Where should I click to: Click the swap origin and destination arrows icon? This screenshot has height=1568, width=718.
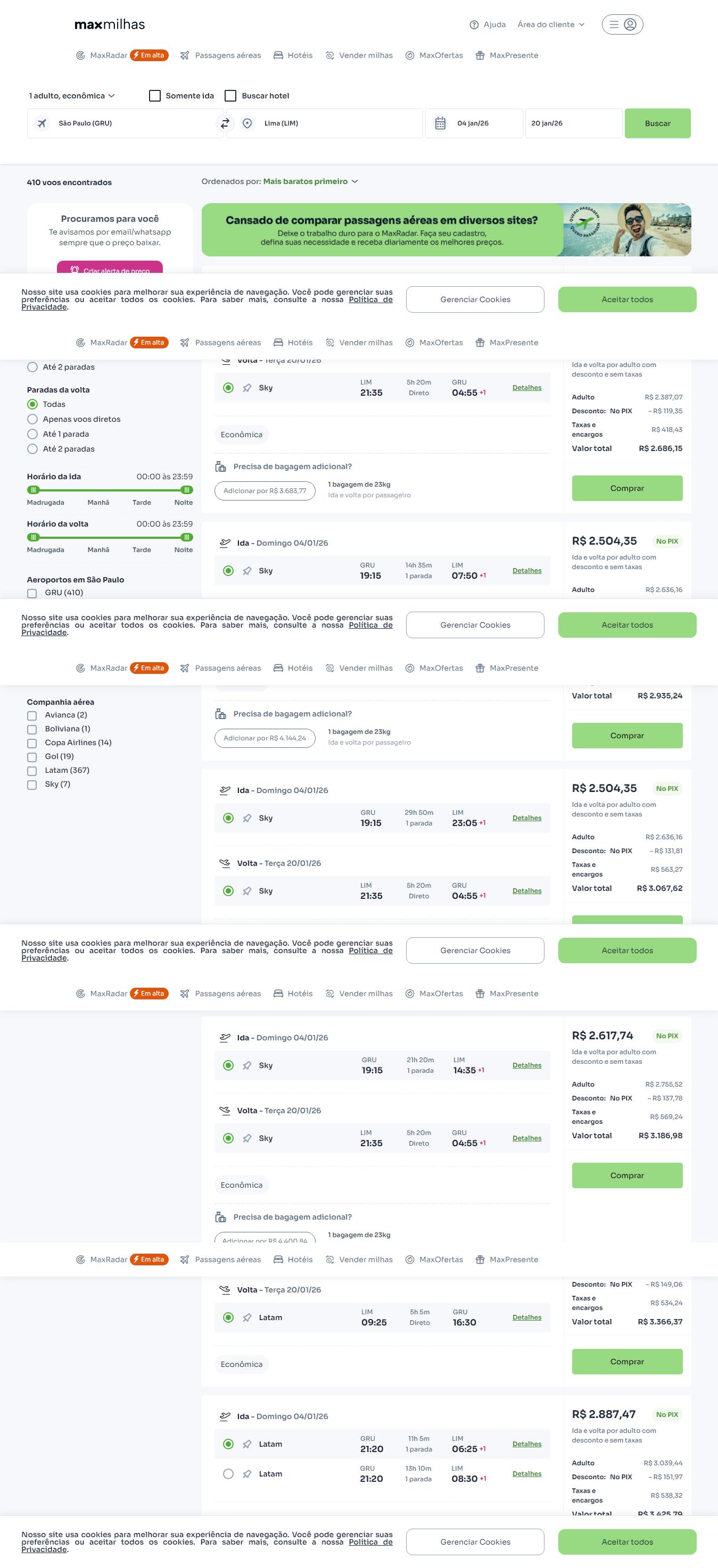pos(225,123)
